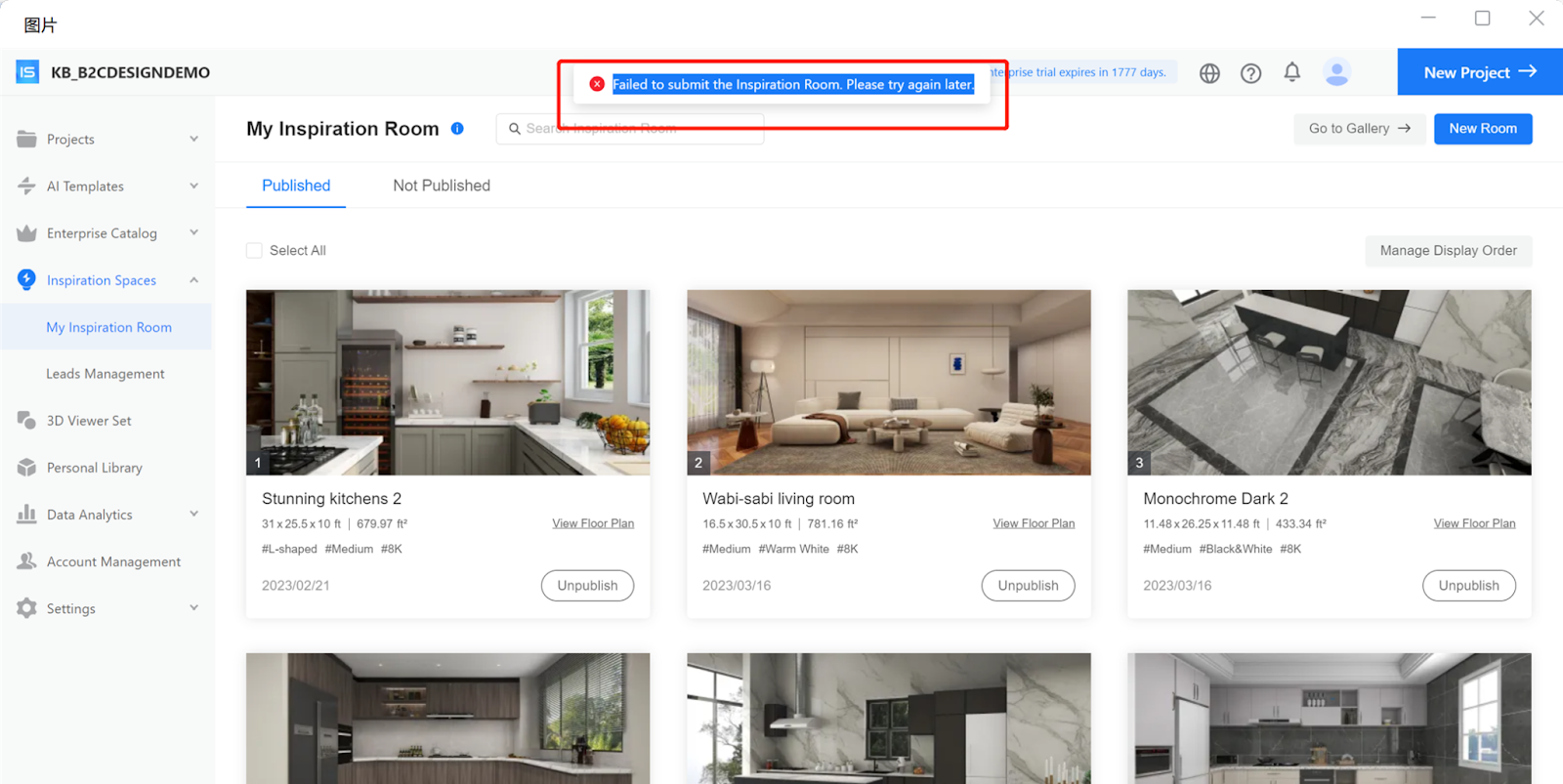1563x784 pixels.
Task: Click the "KB_B2CDESIGNDEMO" account name
Action: (130, 72)
